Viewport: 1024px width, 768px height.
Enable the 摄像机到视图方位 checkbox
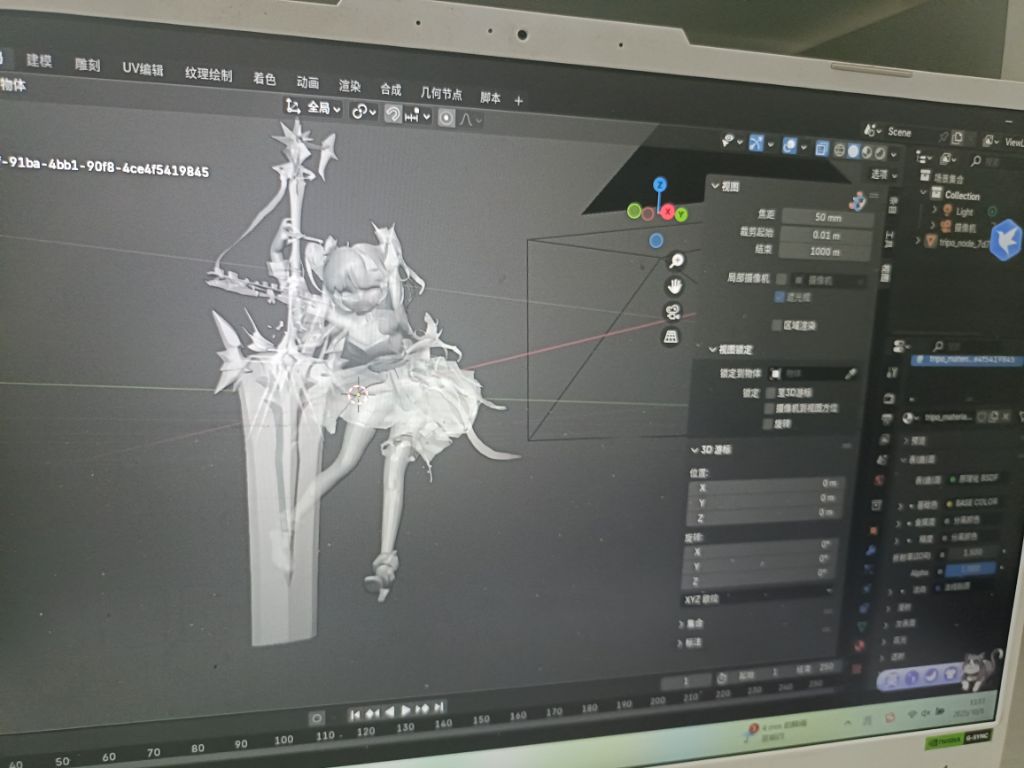[x=769, y=408]
